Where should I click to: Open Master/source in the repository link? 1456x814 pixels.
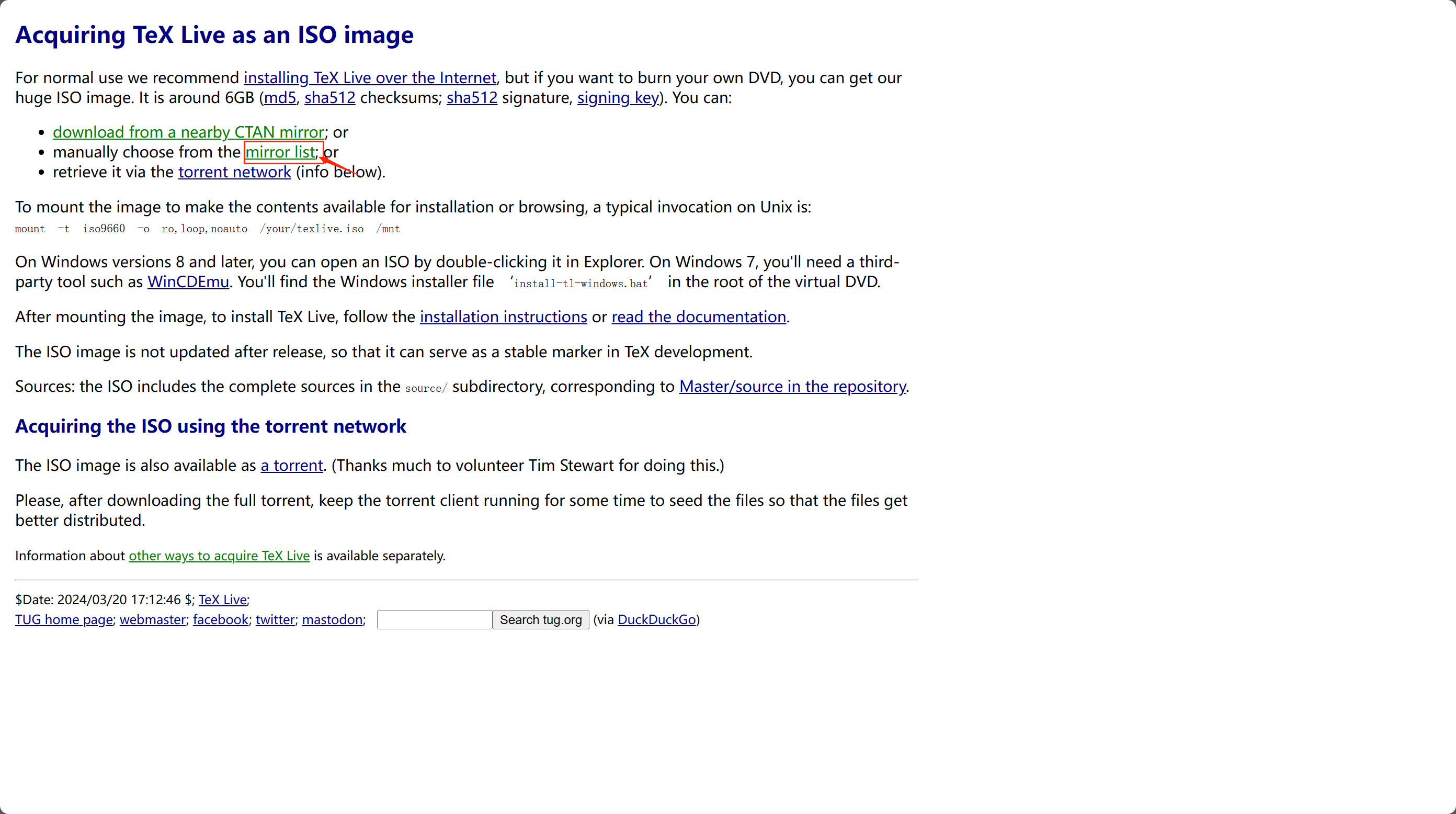point(792,387)
